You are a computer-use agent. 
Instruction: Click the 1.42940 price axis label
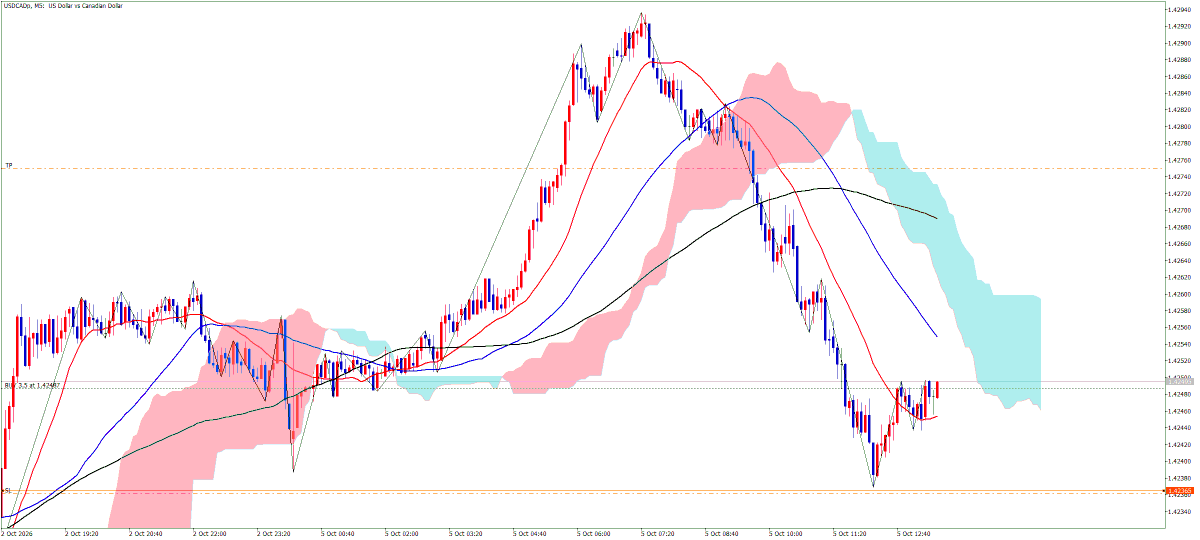[x=1179, y=9]
